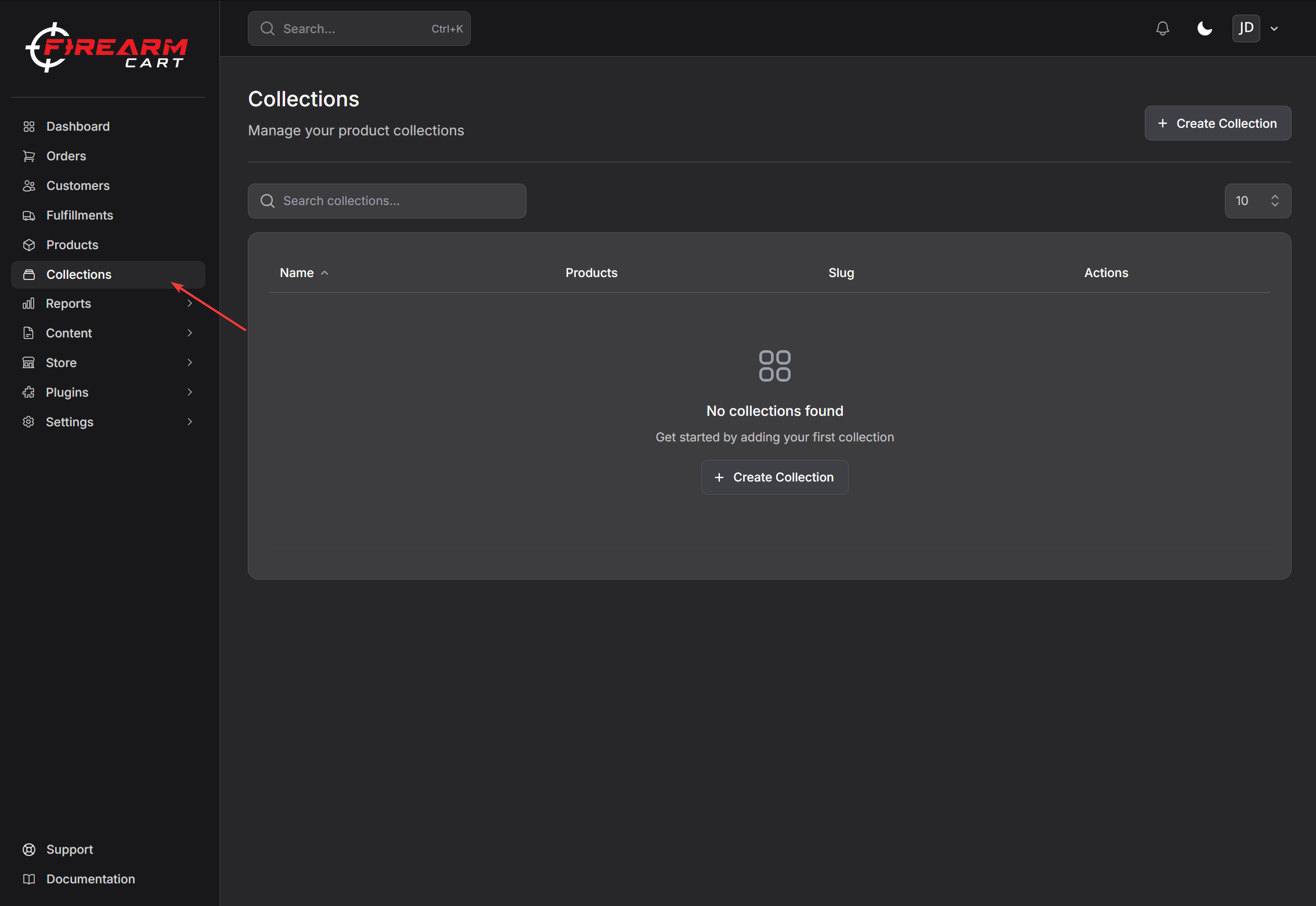The height and width of the screenshot is (906, 1316).
Task: Click the JD user avatar
Action: [x=1246, y=28]
